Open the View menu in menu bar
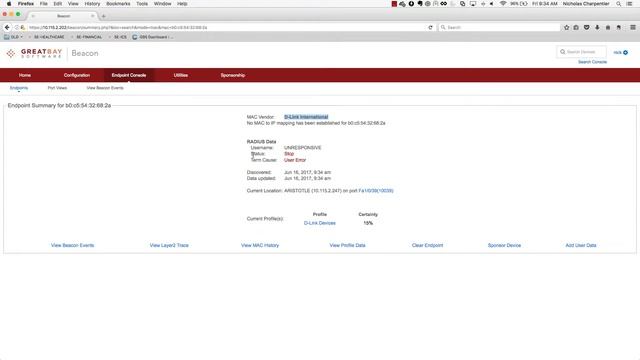This screenshot has width=640, height=360. coord(73,4)
